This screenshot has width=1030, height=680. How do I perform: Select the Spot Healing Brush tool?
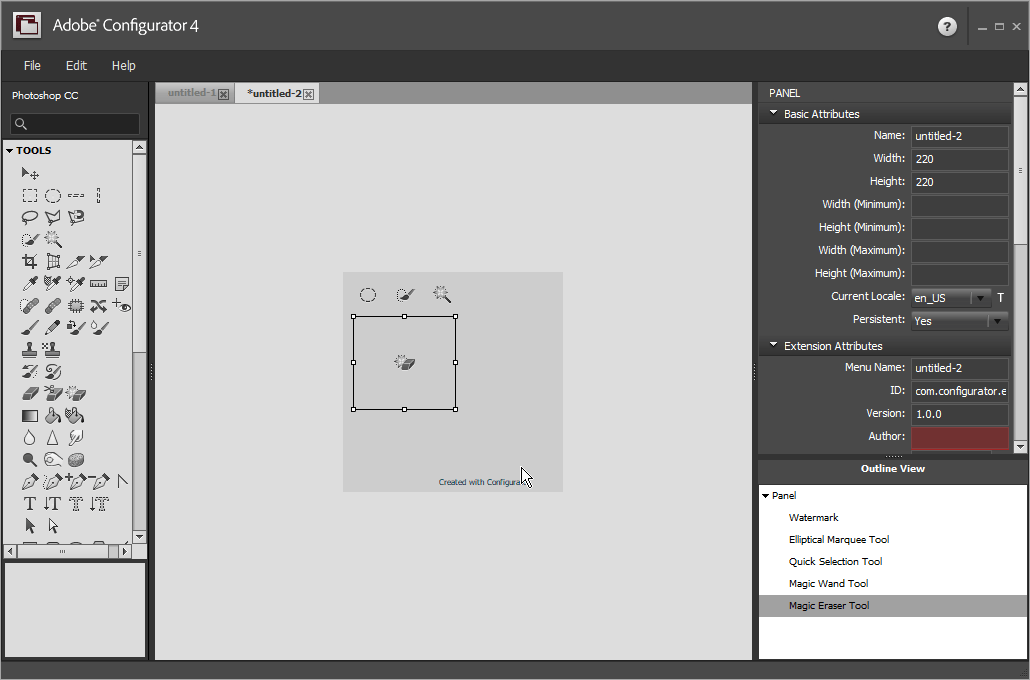click(x=30, y=306)
